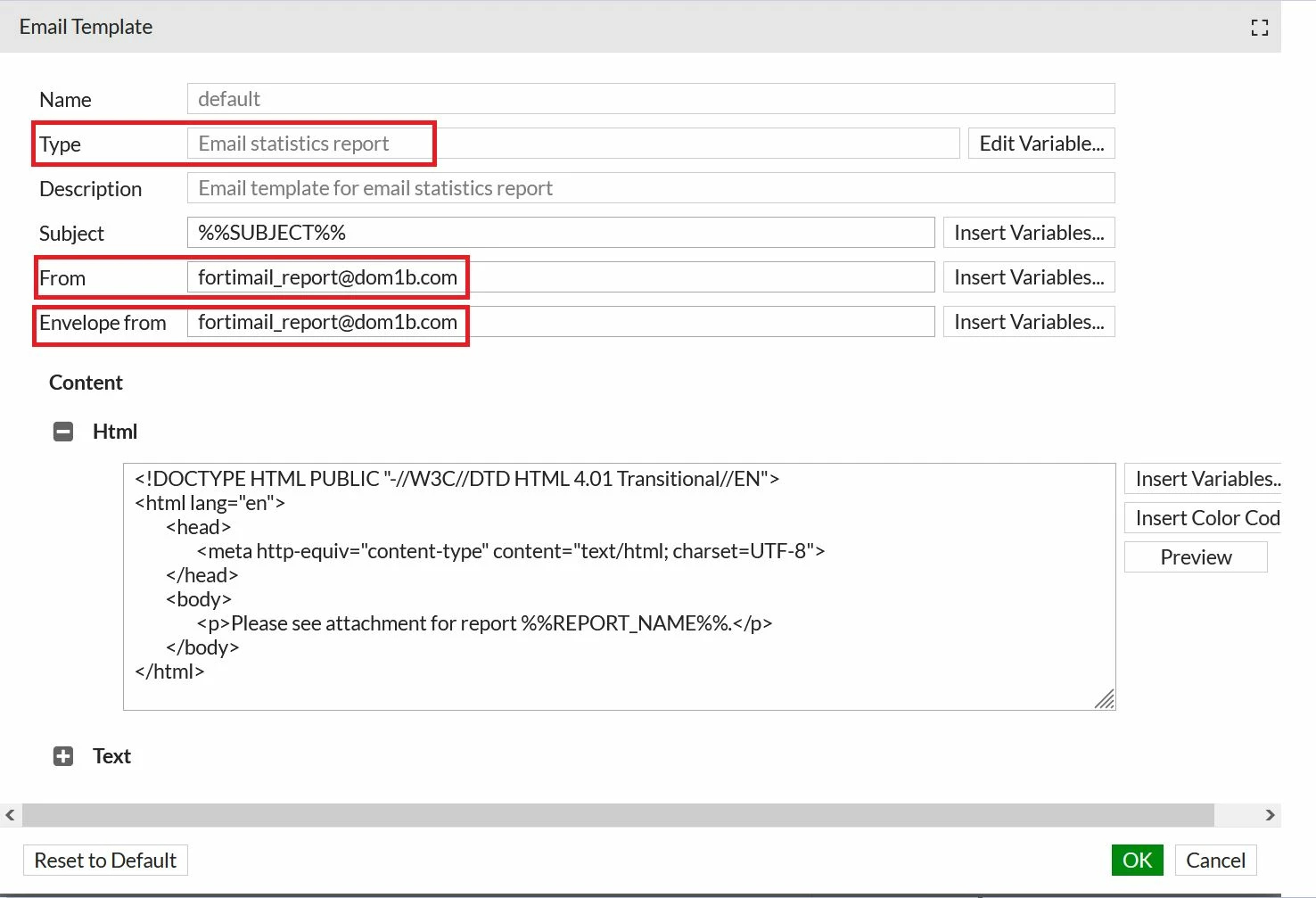Click the %%REPORT_NAME%% line in the Html code

(x=484, y=623)
